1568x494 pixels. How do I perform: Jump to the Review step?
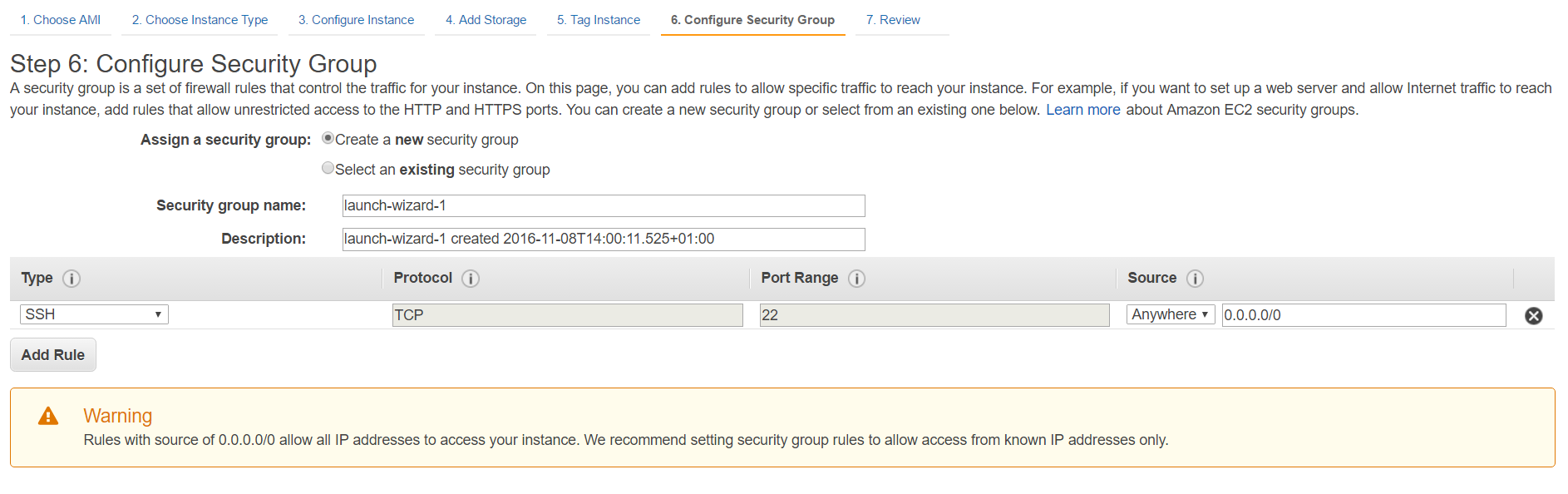tap(893, 20)
